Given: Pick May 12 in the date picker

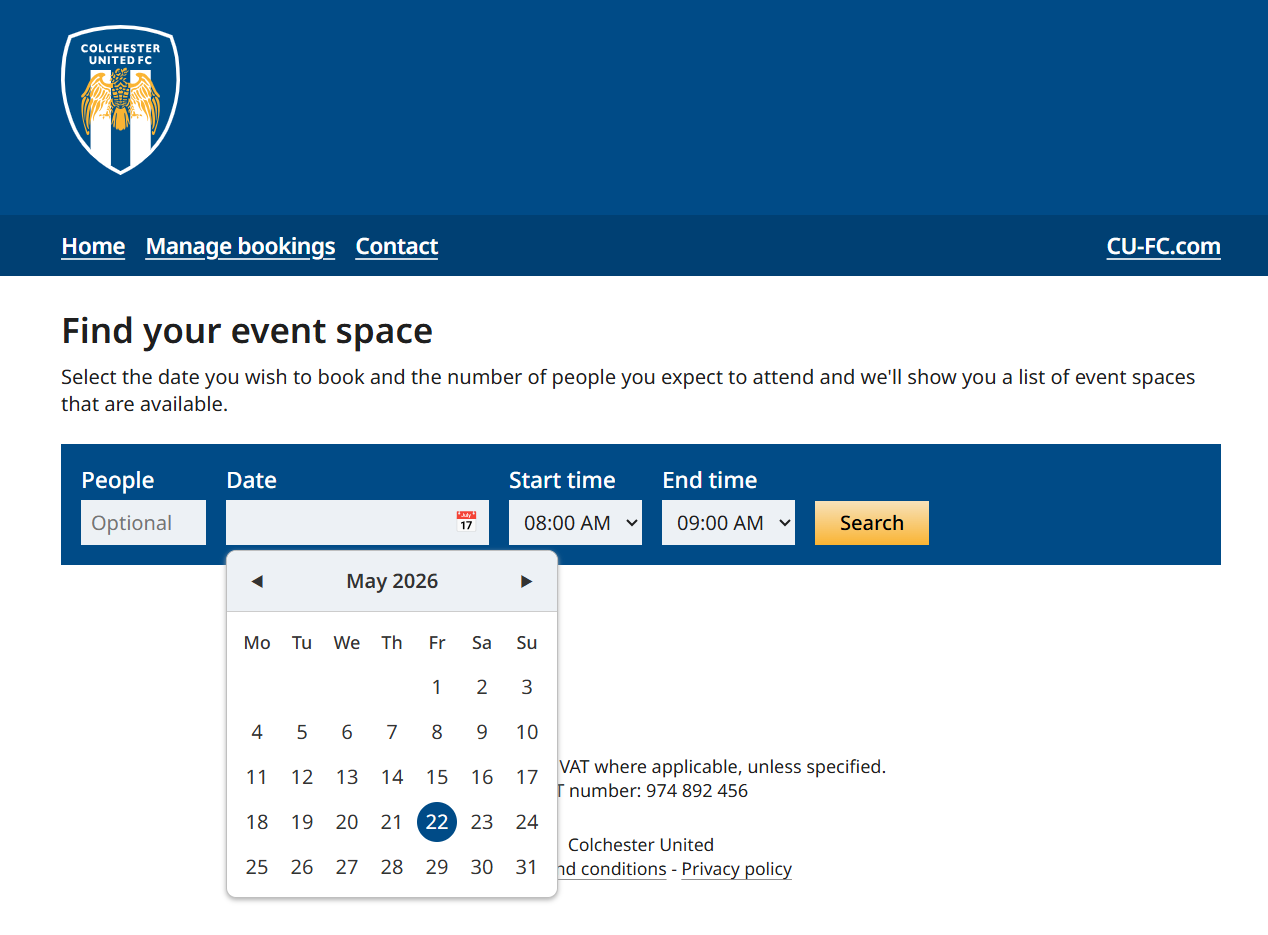Looking at the screenshot, I should pyautogui.click(x=302, y=777).
